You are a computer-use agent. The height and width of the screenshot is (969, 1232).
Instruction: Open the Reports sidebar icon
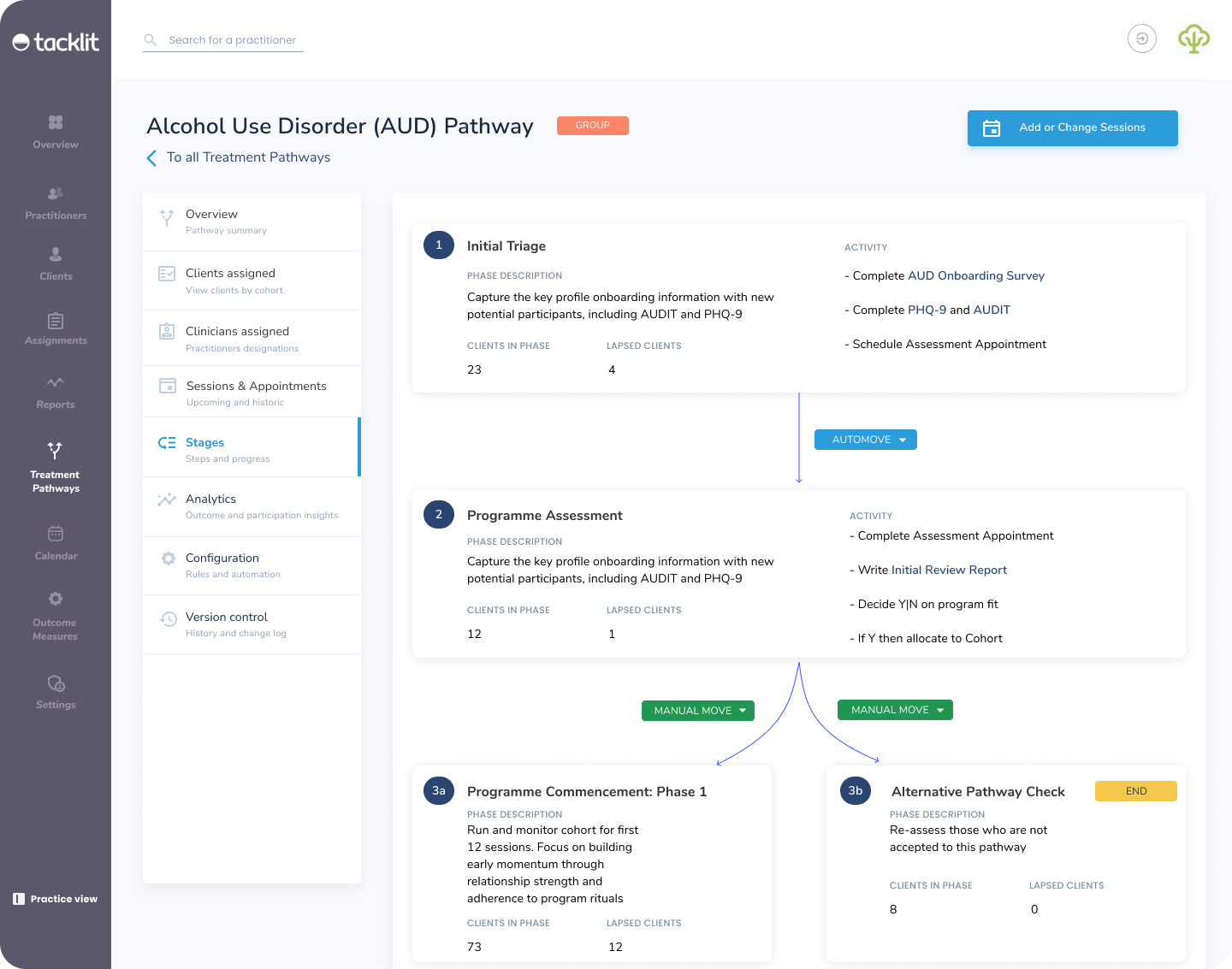[56, 383]
